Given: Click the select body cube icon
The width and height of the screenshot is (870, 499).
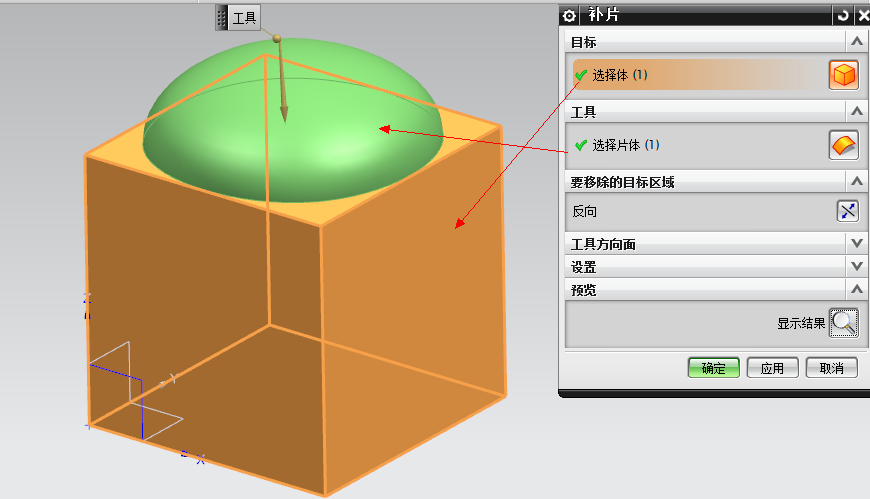Looking at the screenshot, I should [844, 74].
